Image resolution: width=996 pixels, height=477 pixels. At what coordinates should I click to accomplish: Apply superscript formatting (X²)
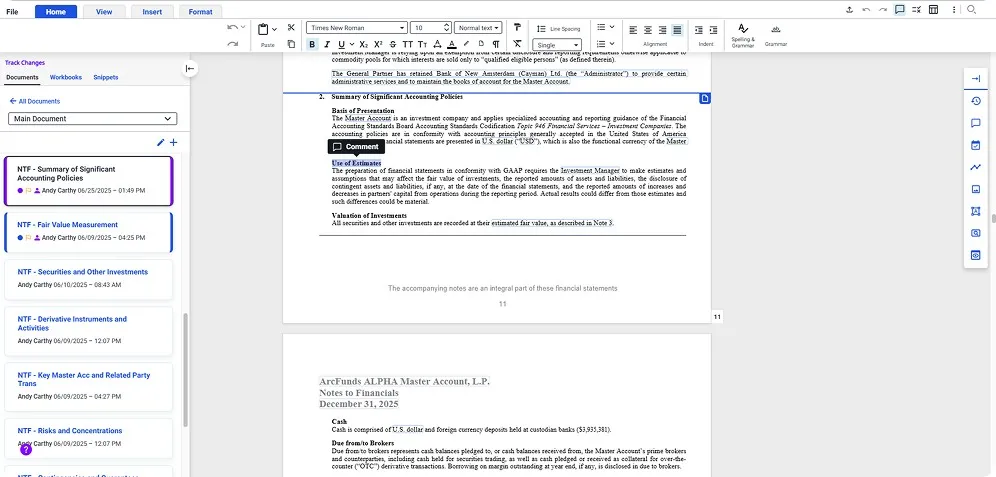point(378,44)
